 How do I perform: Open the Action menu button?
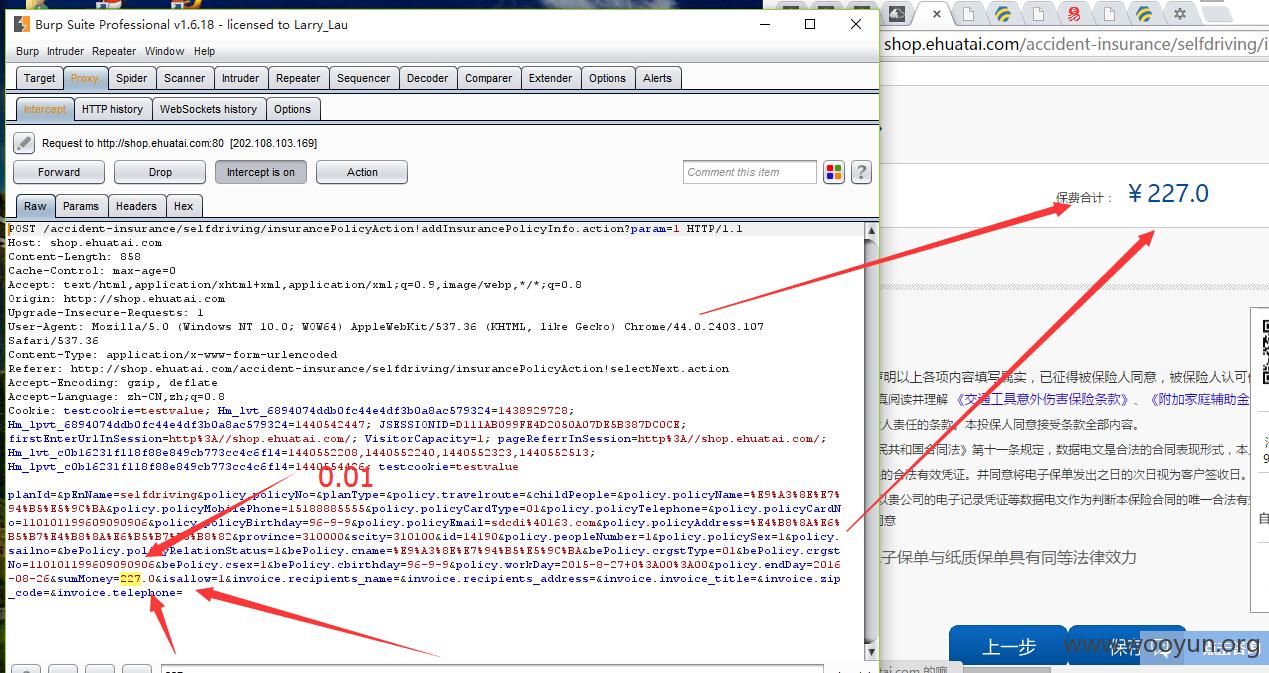pos(362,172)
